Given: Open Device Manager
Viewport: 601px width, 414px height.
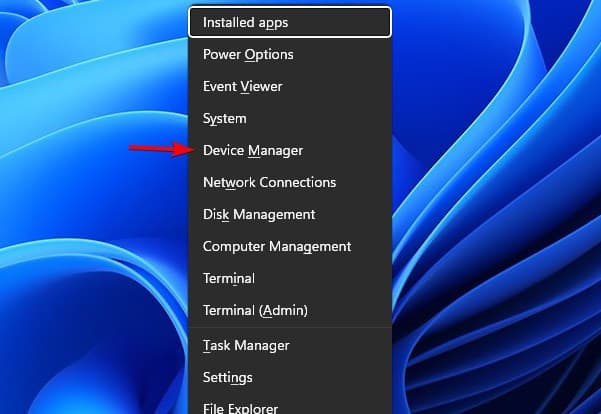Looking at the screenshot, I should tap(253, 150).
